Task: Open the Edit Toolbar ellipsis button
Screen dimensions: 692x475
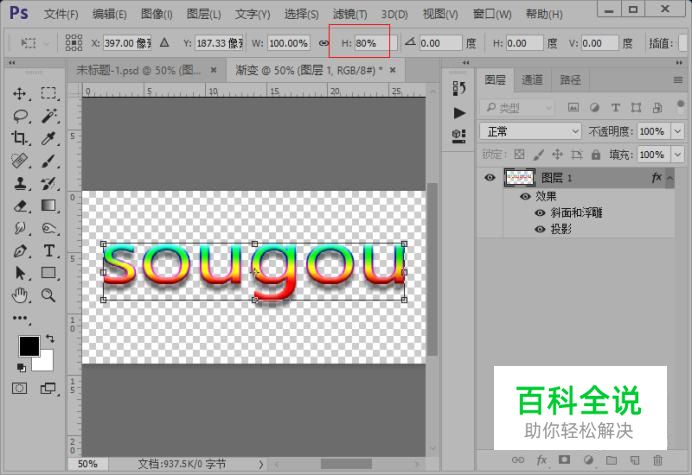Action: tap(20, 318)
